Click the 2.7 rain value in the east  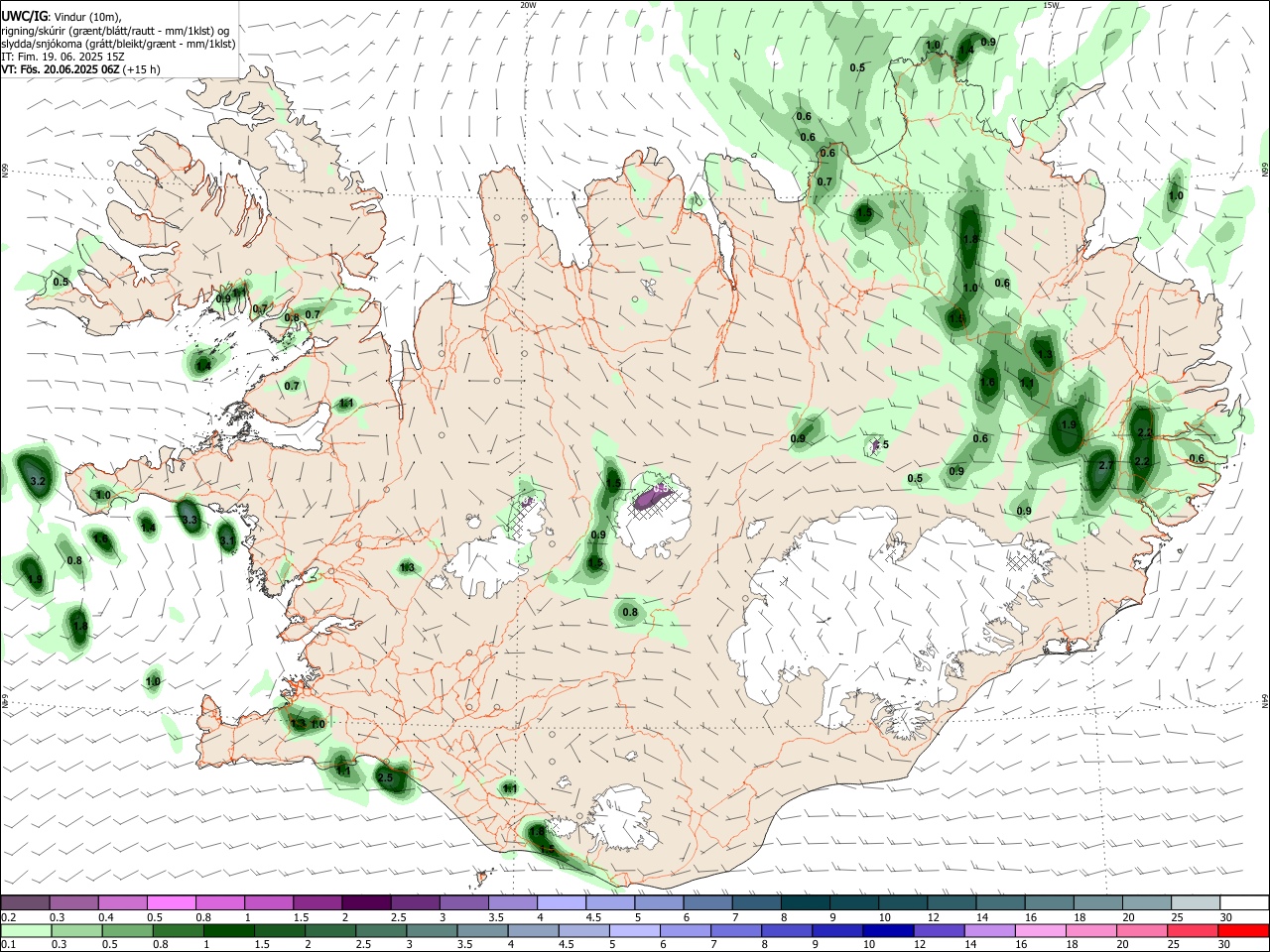pyautogui.click(x=1107, y=465)
